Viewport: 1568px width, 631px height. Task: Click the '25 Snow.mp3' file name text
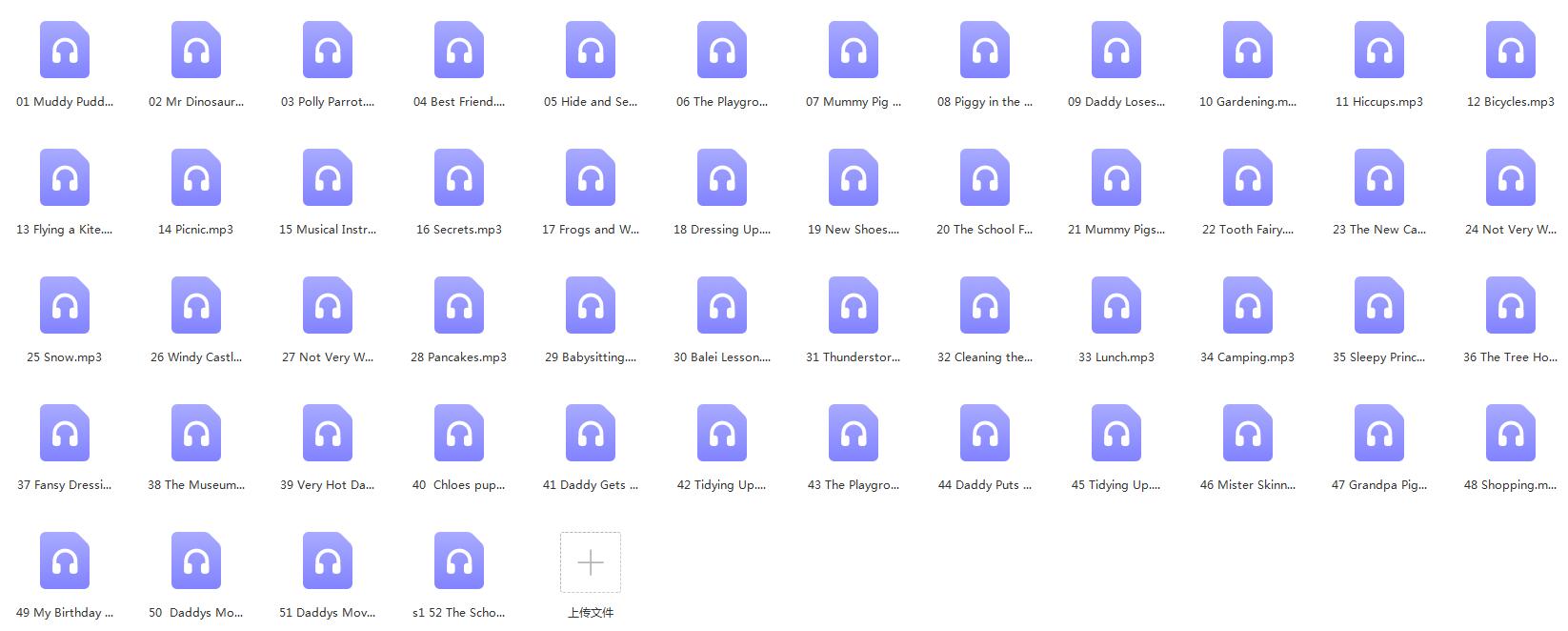(65, 357)
